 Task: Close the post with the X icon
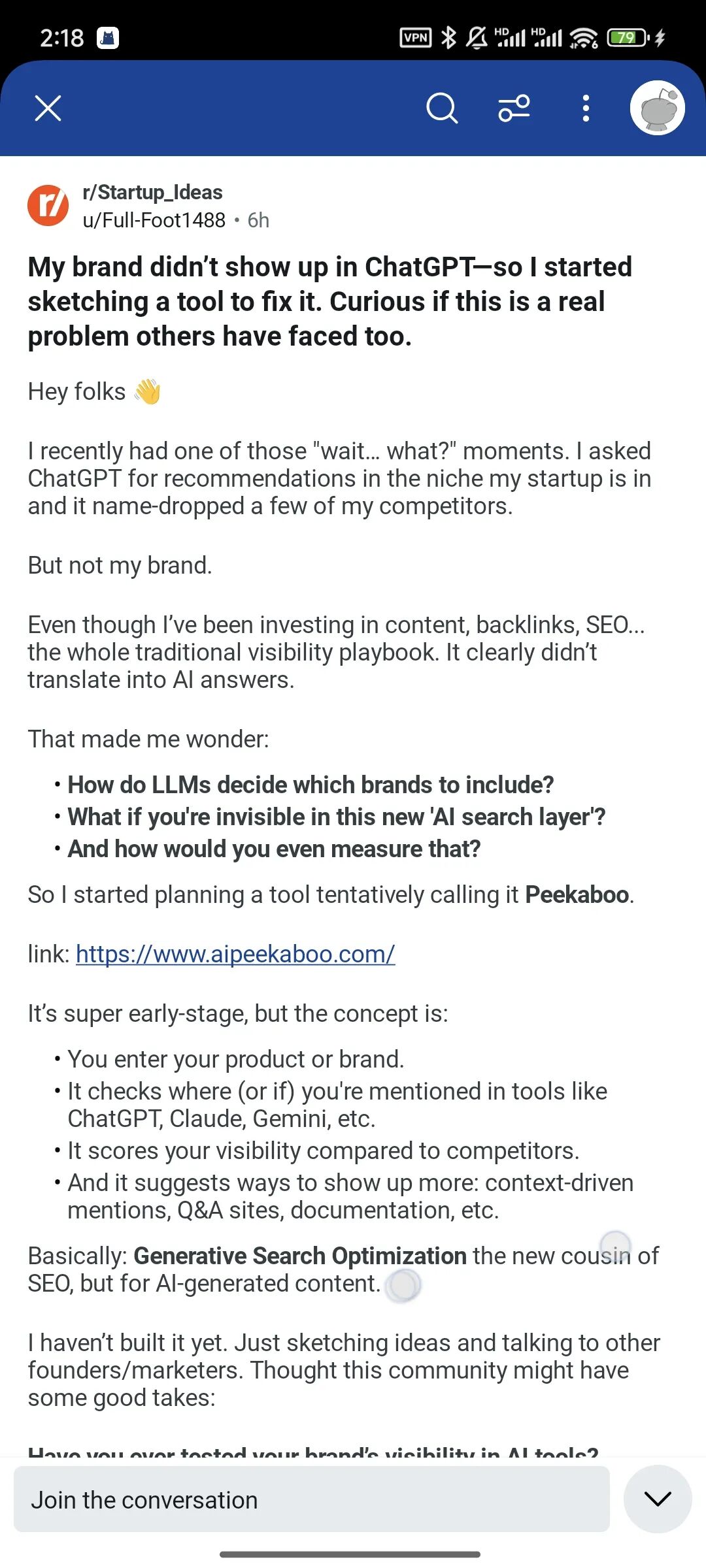pos(48,108)
